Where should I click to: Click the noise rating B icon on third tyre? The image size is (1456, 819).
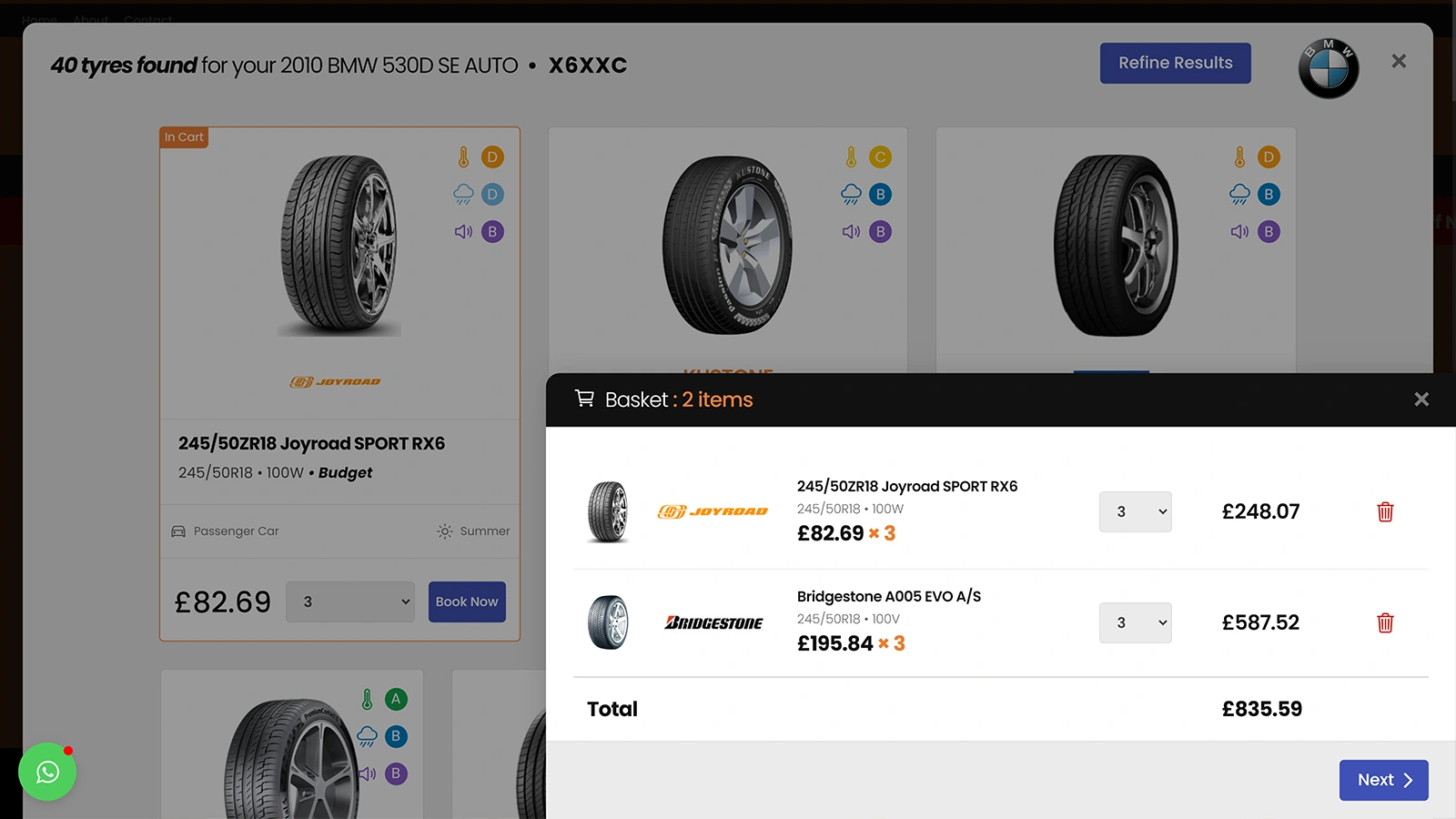(x=1268, y=231)
